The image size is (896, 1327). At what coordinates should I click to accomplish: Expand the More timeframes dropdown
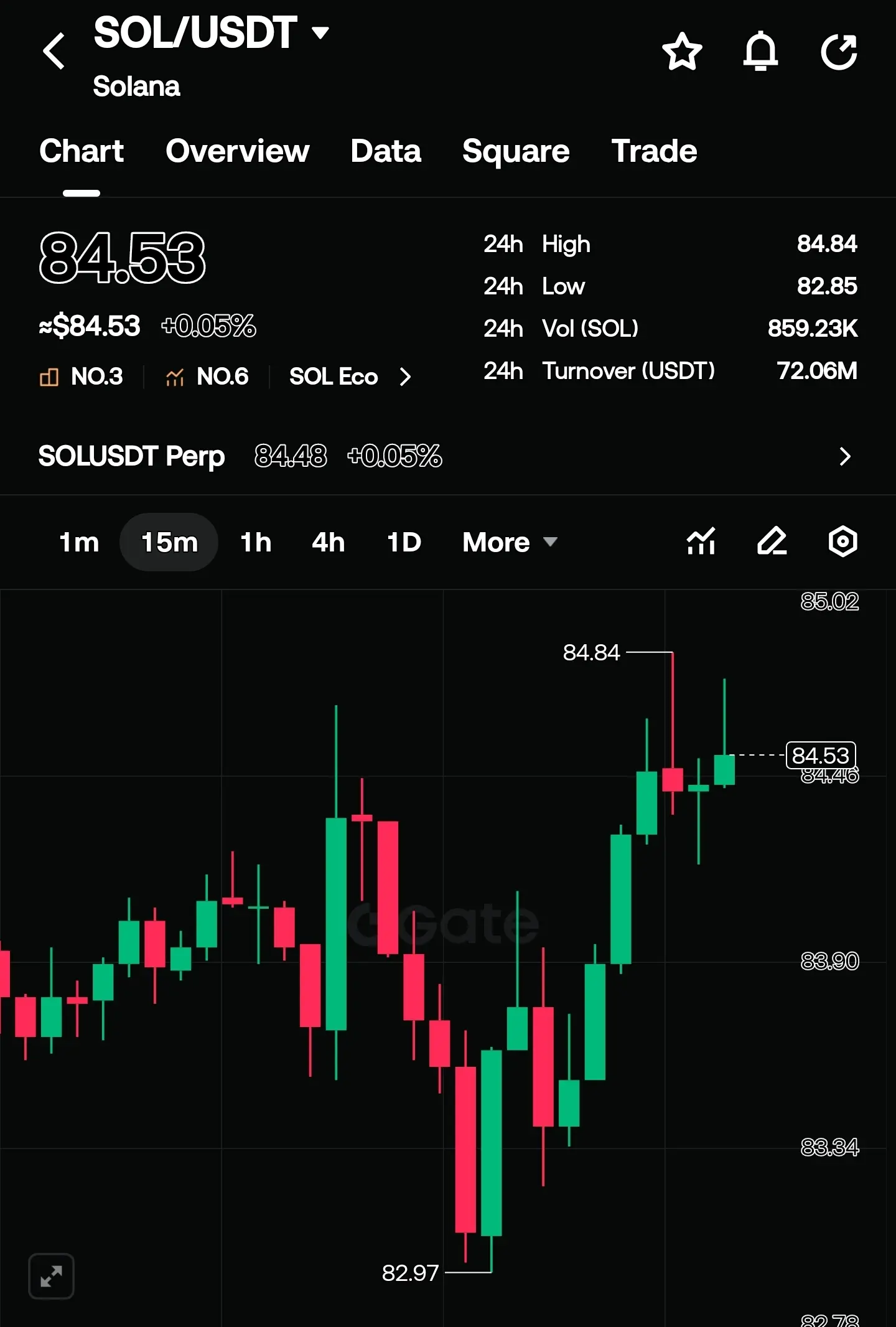coord(510,542)
